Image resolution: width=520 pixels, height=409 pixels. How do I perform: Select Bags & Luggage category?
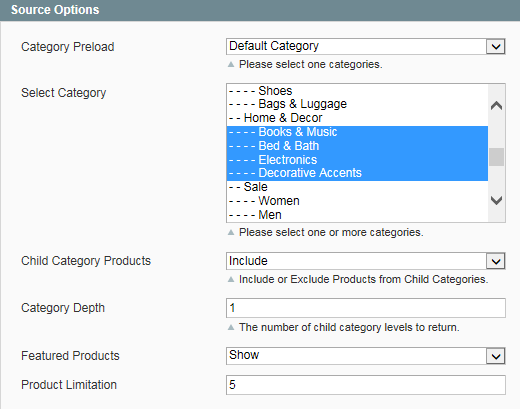[357, 104]
